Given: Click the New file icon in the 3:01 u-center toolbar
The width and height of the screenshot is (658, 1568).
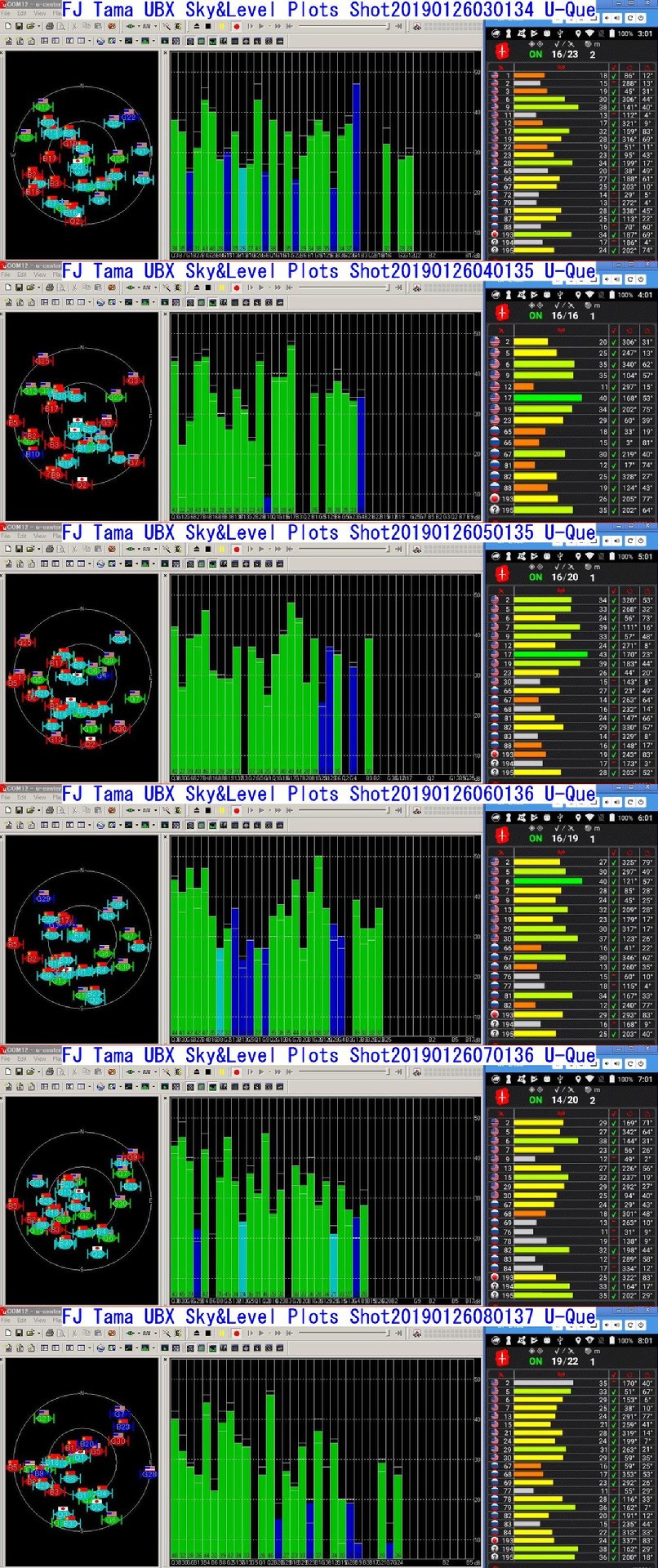Looking at the screenshot, I should point(8,26).
